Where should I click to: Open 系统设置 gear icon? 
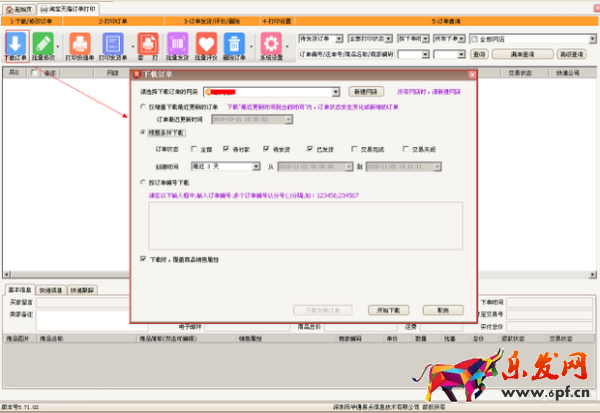coord(270,44)
